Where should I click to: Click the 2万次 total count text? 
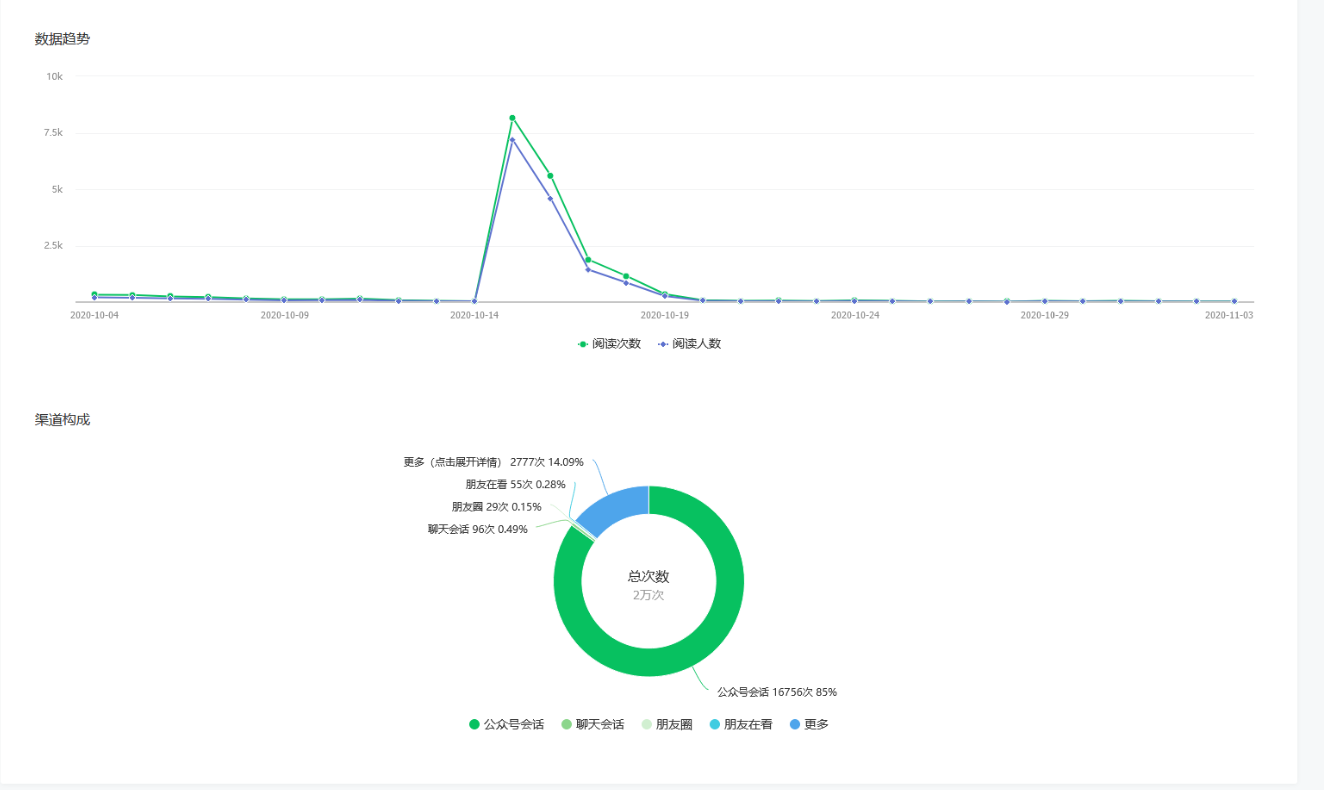point(648,595)
